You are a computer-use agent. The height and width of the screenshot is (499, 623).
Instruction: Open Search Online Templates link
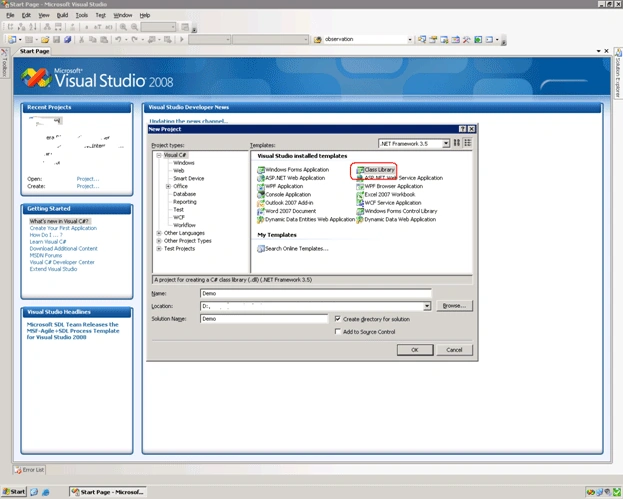[x=293, y=249]
